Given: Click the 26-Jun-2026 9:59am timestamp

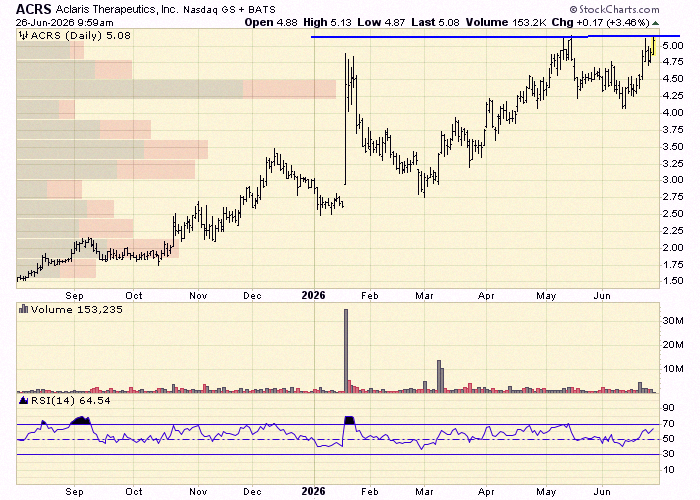Looking at the screenshot, I should (65, 22).
